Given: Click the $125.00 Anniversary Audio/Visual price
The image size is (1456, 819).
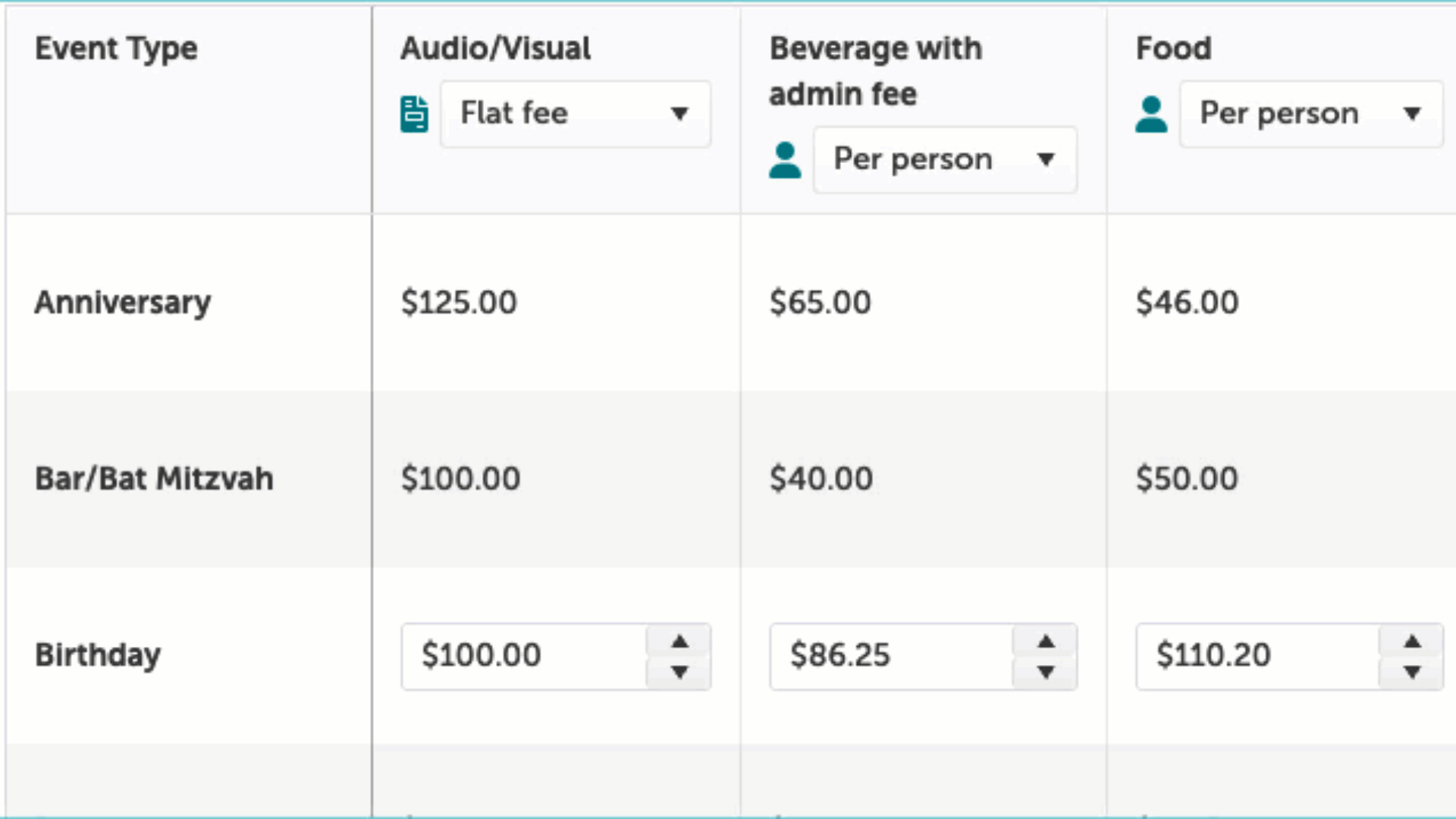Looking at the screenshot, I should click(459, 302).
